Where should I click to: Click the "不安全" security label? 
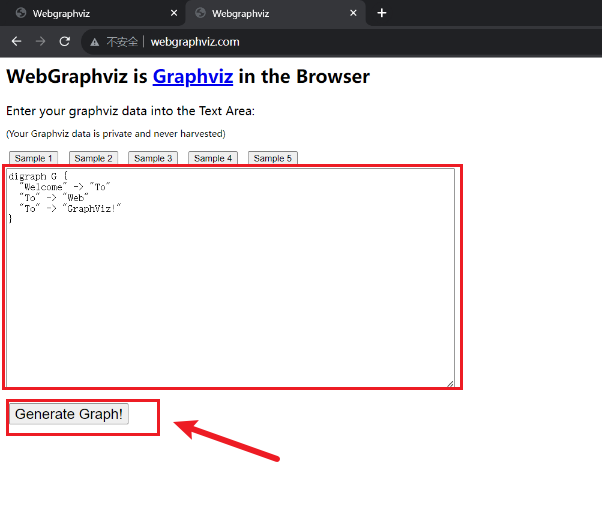tap(122, 42)
